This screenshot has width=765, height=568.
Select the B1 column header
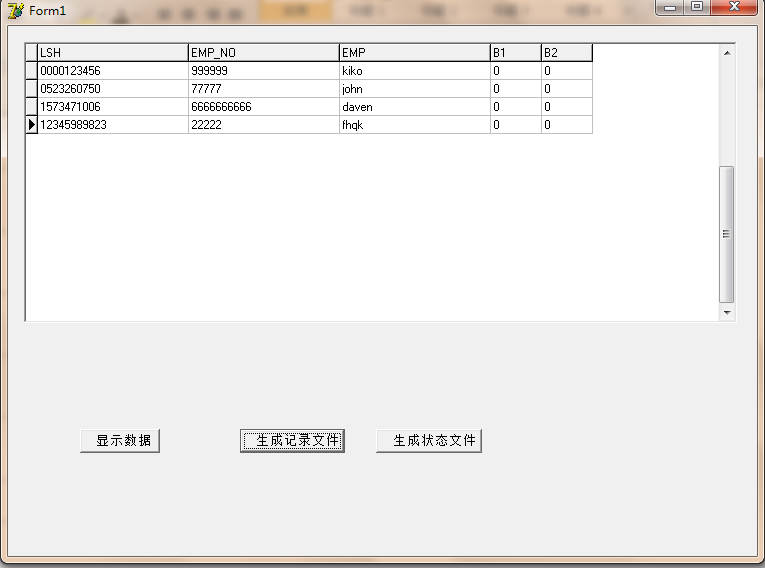516,53
